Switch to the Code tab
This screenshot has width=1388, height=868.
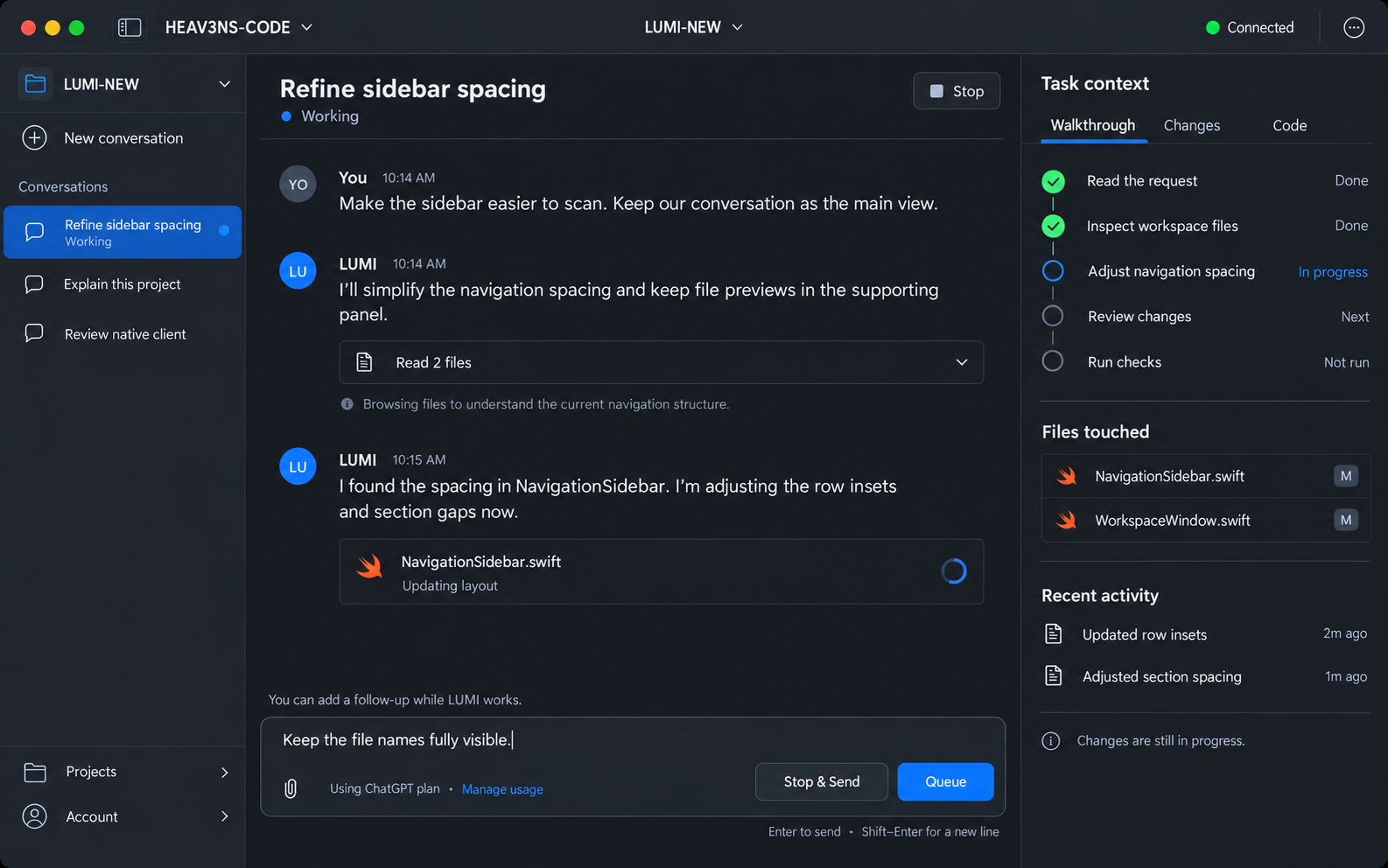pyautogui.click(x=1290, y=125)
